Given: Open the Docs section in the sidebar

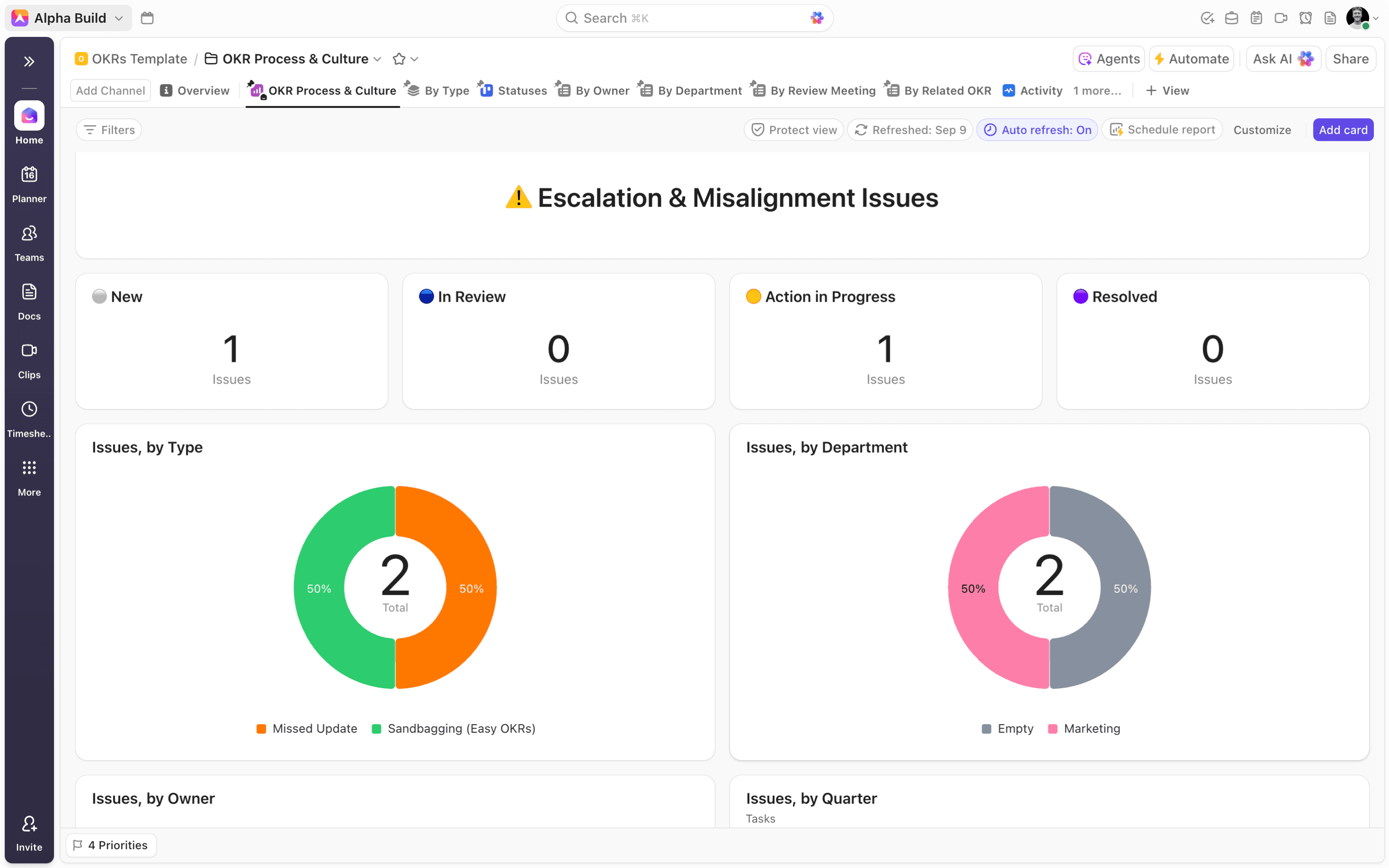Looking at the screenshot, I should (29, 301).
